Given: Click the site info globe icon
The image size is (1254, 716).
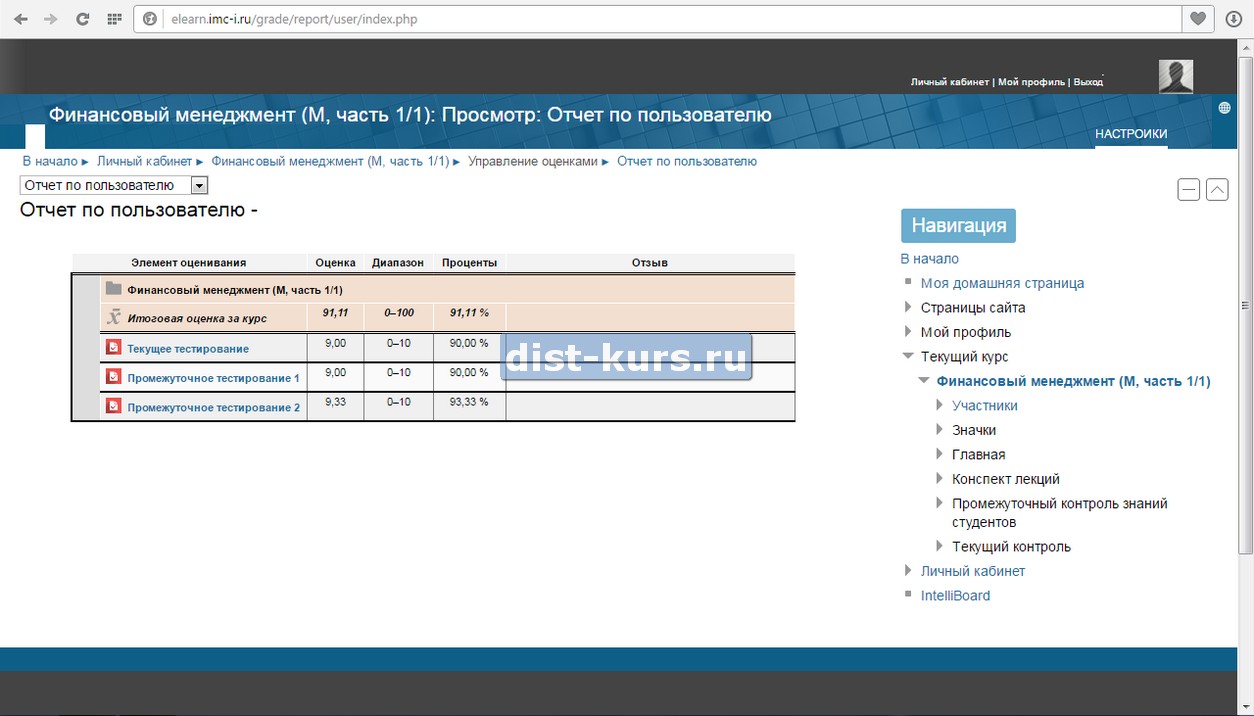Looking at the screenshot, I should point(150,19).
